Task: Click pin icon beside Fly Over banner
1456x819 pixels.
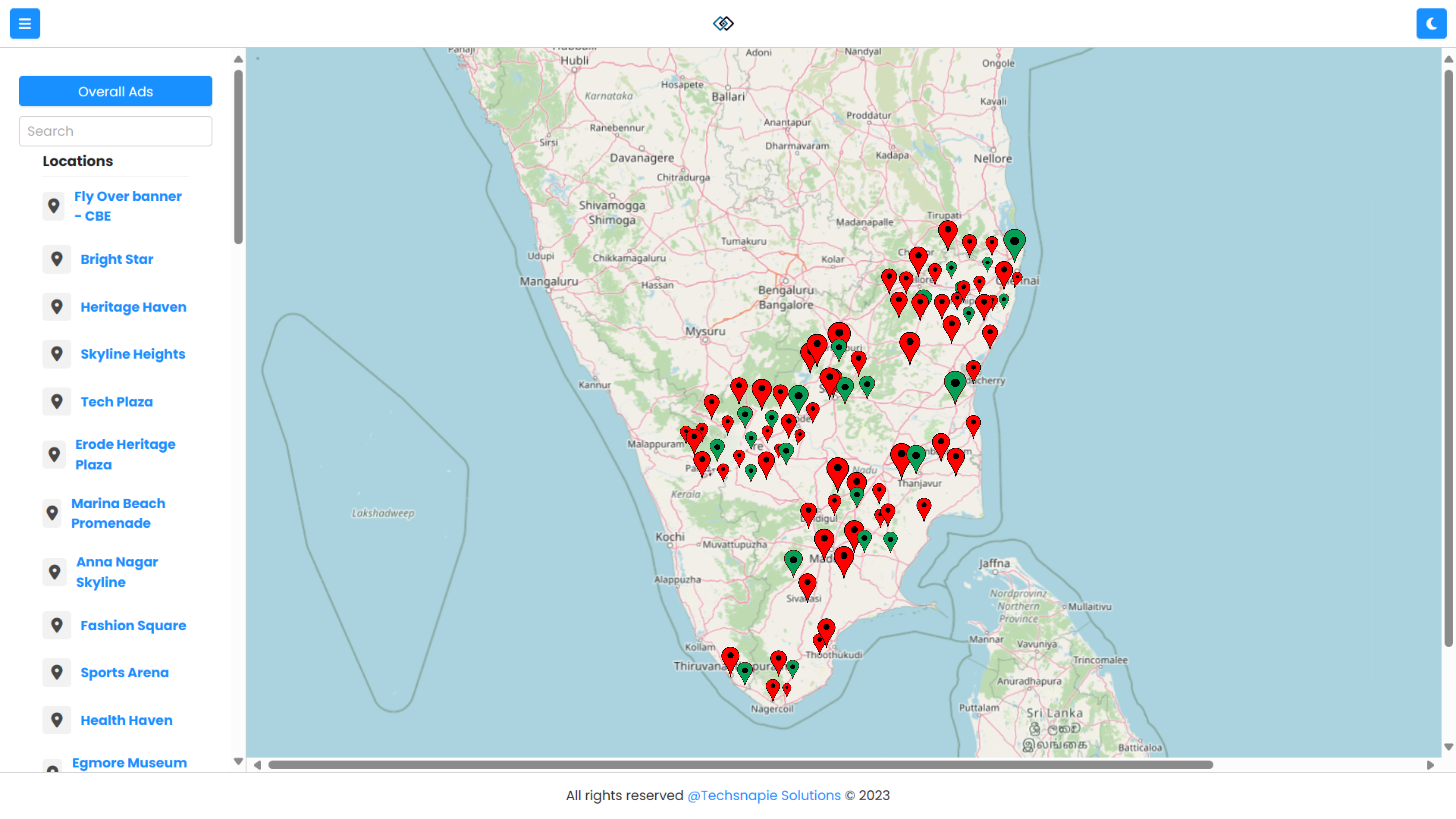Action: tap(54, 206)
